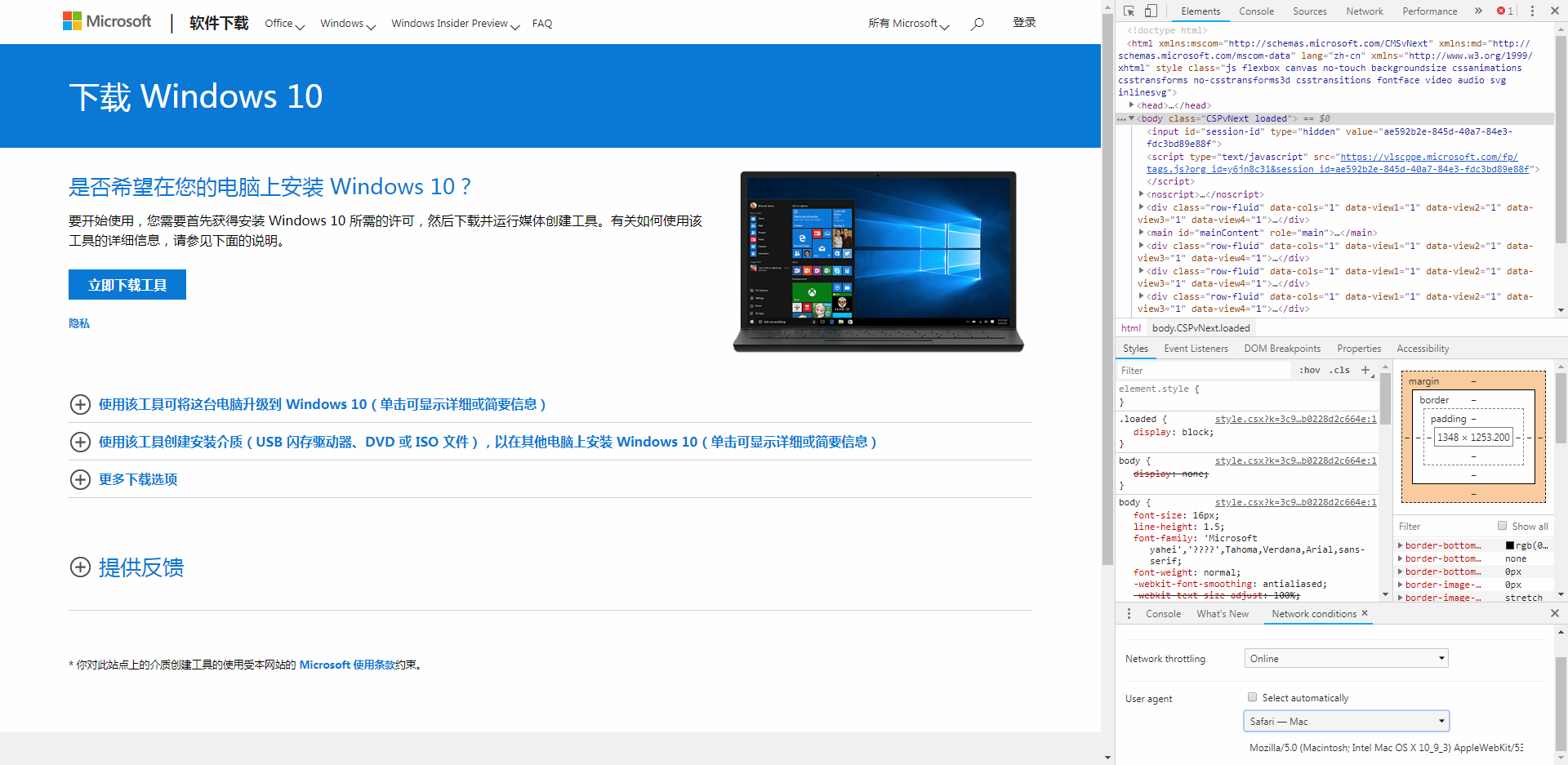1568x765 pixels.
Task: Open the FAQ link
Action: (542, 24)
